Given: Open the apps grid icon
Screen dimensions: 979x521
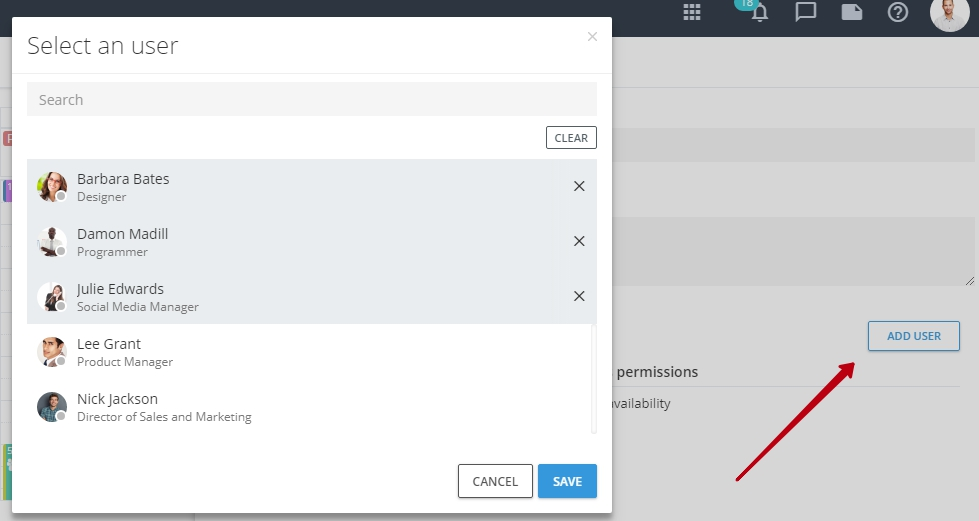Looking at the screenshot, I should (x=692, y=12).
